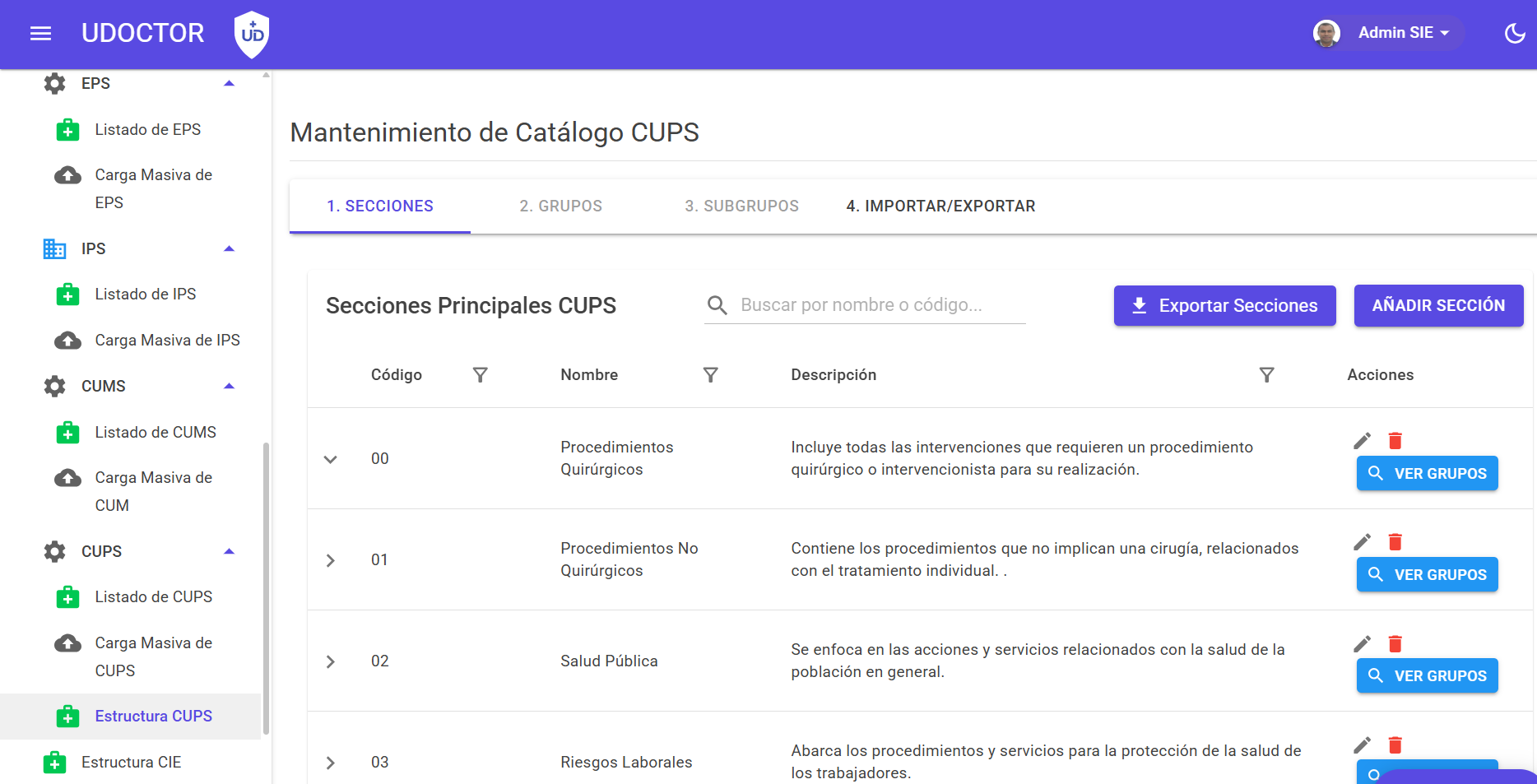Open the 4. IMPORTAR/EXPORTAR tab

[x=940, y=206]
